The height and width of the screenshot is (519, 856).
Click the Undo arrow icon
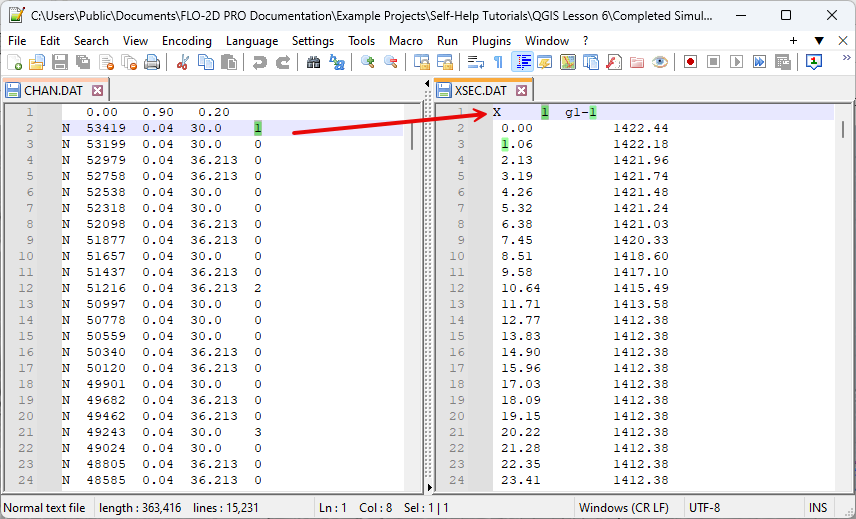(x=260, y=62)
